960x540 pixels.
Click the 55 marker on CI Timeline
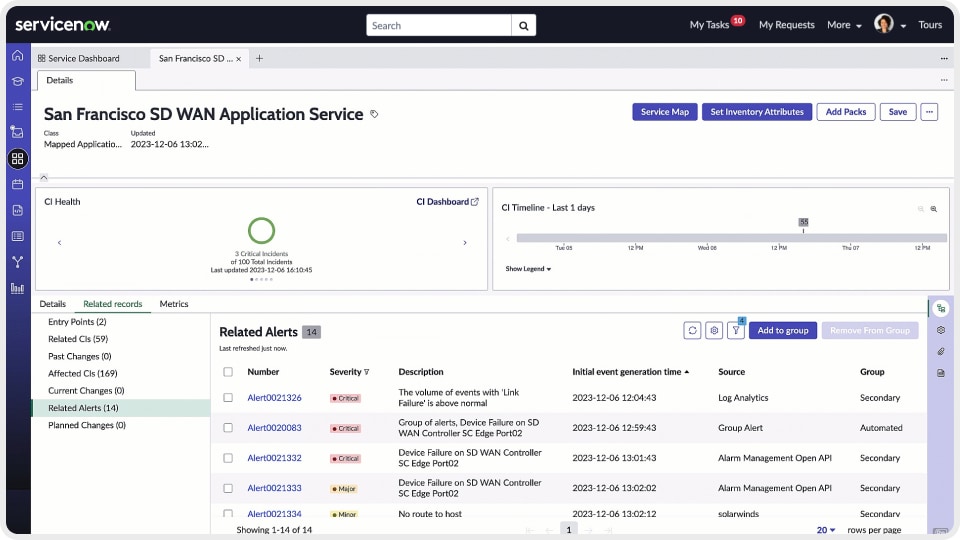(803, 222)
